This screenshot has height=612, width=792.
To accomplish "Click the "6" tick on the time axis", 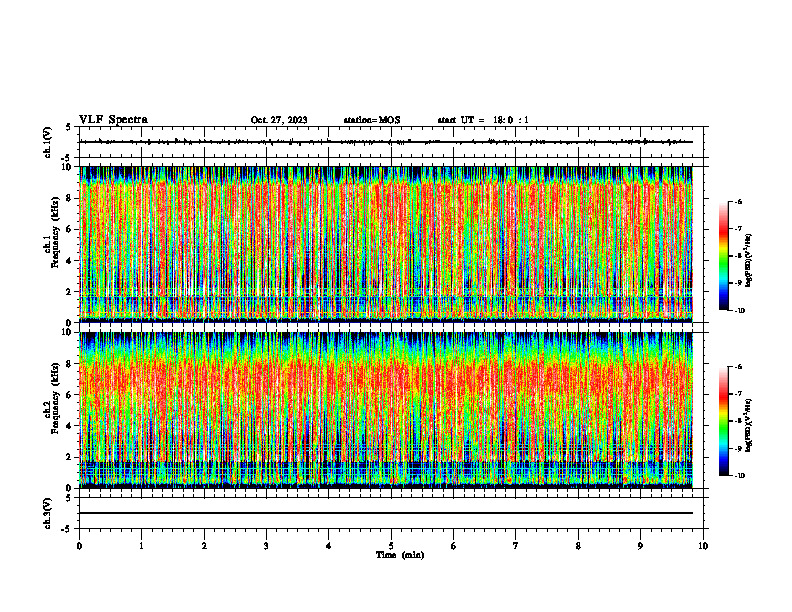I will [x=454, y=546].
